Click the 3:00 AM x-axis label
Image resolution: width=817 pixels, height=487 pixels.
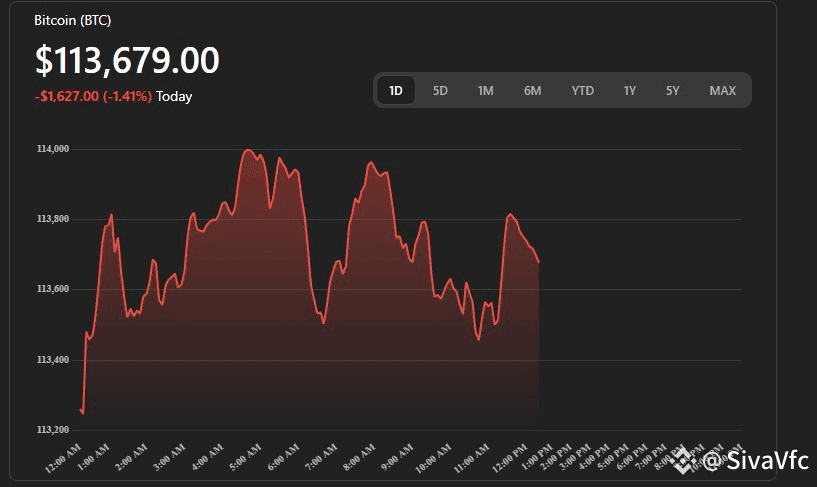tap(170, 457)
